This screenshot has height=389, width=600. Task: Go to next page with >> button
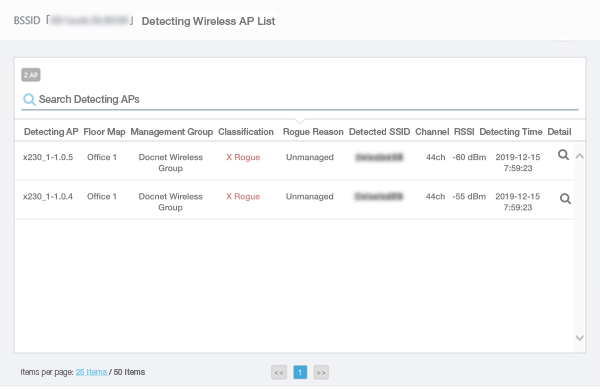(321, 372)
